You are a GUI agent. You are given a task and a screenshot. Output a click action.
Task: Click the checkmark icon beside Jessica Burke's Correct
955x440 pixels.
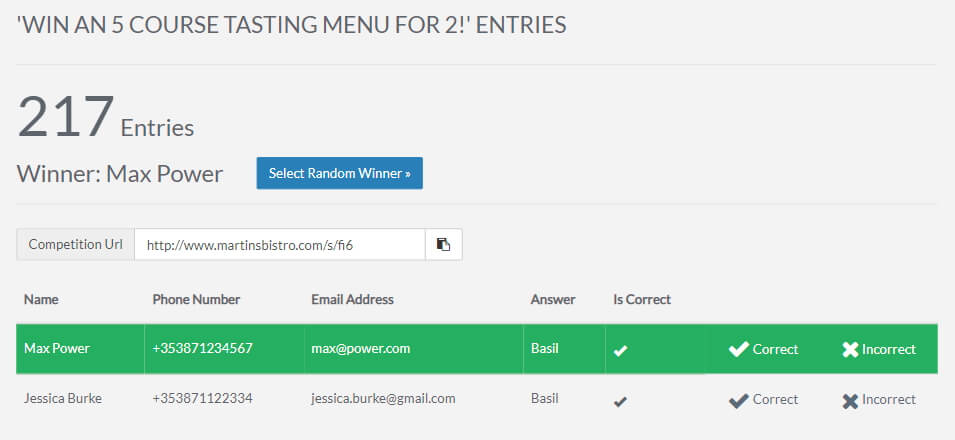738,400
